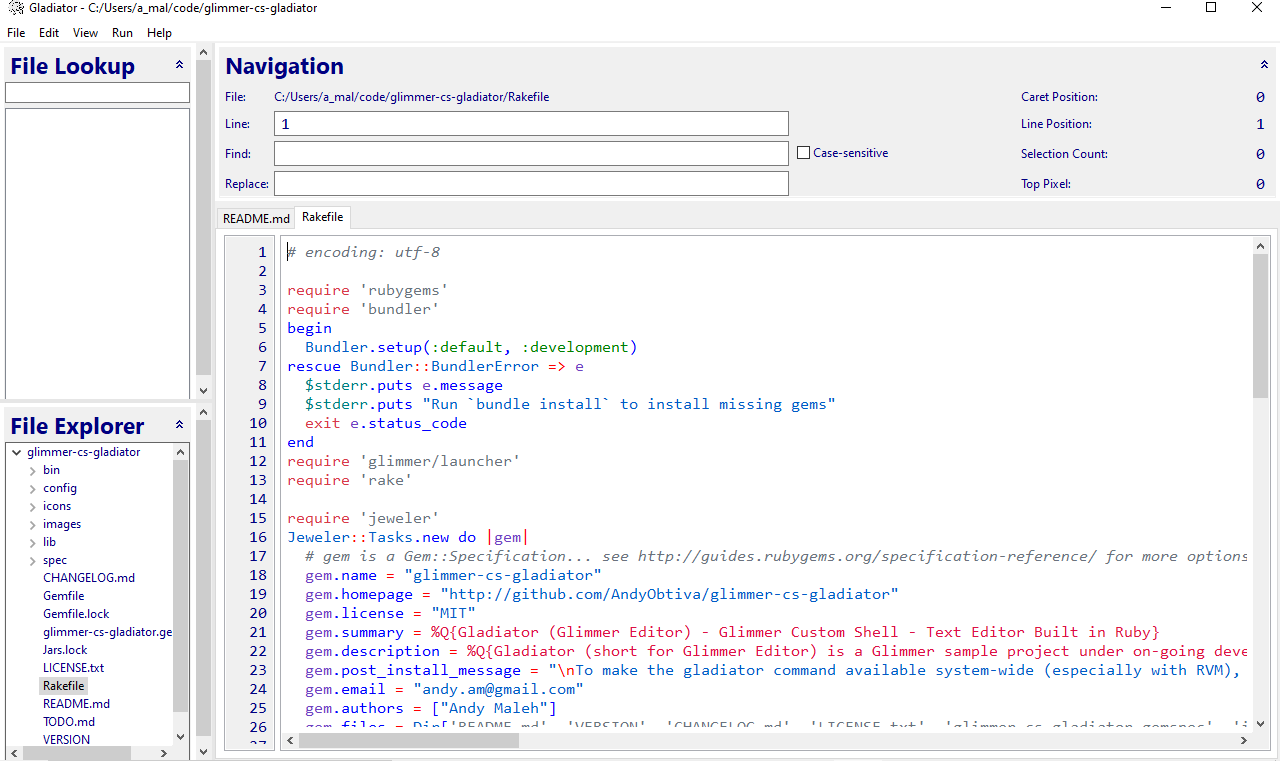Click the Selection Count label
Screen dimensions: 1280x761
pyautogui.click(x=1064, y=154)
